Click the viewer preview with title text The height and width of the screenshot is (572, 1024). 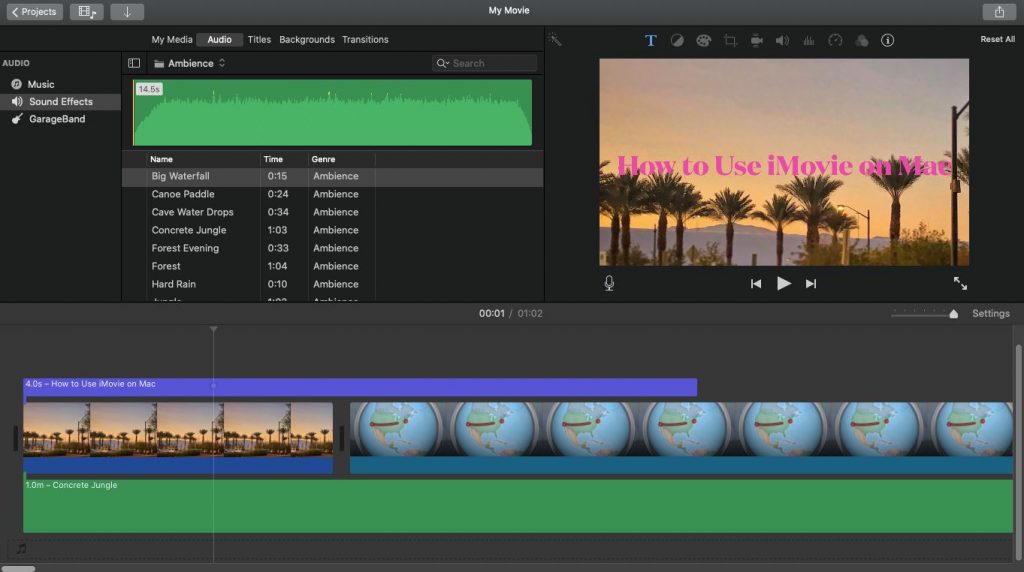pyautogui.click(x=784, y=162)
